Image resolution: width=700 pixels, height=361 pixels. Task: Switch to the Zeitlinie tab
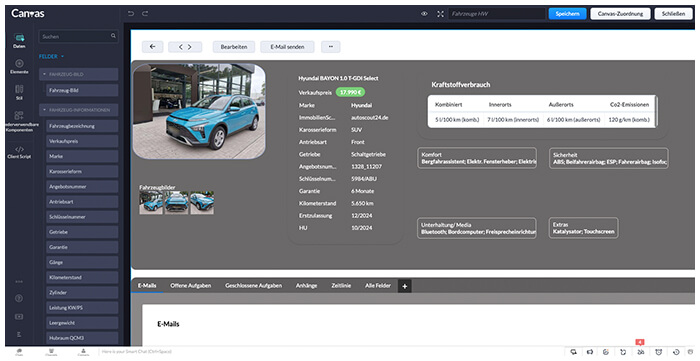(341, 286)
